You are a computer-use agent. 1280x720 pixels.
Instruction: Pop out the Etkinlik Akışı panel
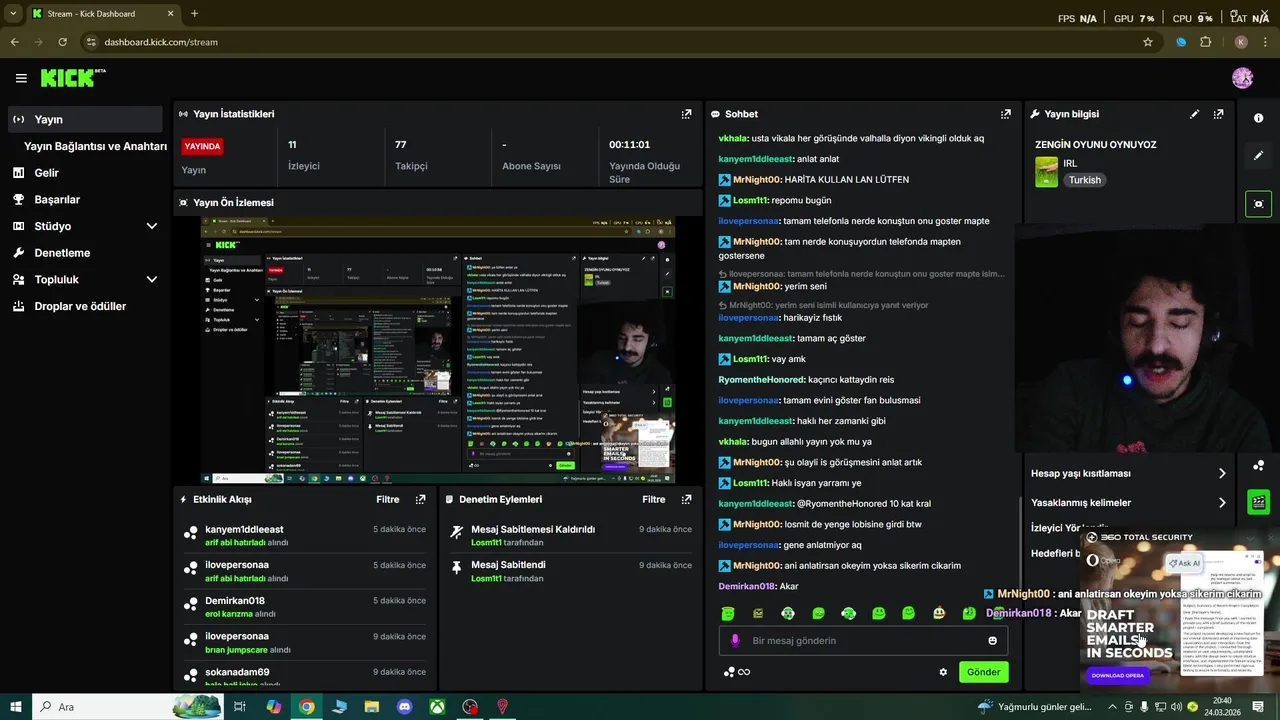click(420, 499)
